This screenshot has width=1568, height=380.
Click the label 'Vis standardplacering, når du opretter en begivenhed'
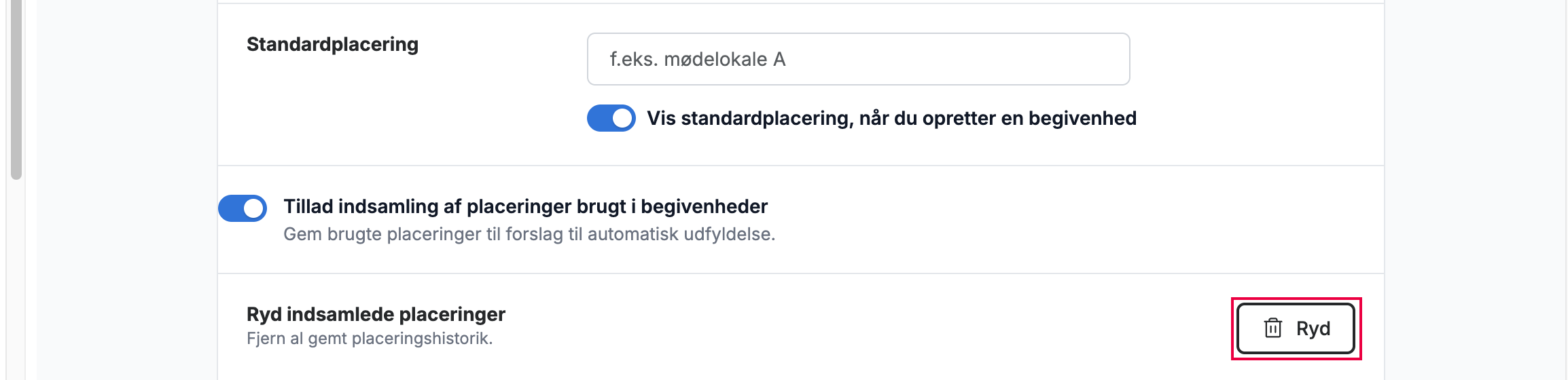tap(891, 118)
